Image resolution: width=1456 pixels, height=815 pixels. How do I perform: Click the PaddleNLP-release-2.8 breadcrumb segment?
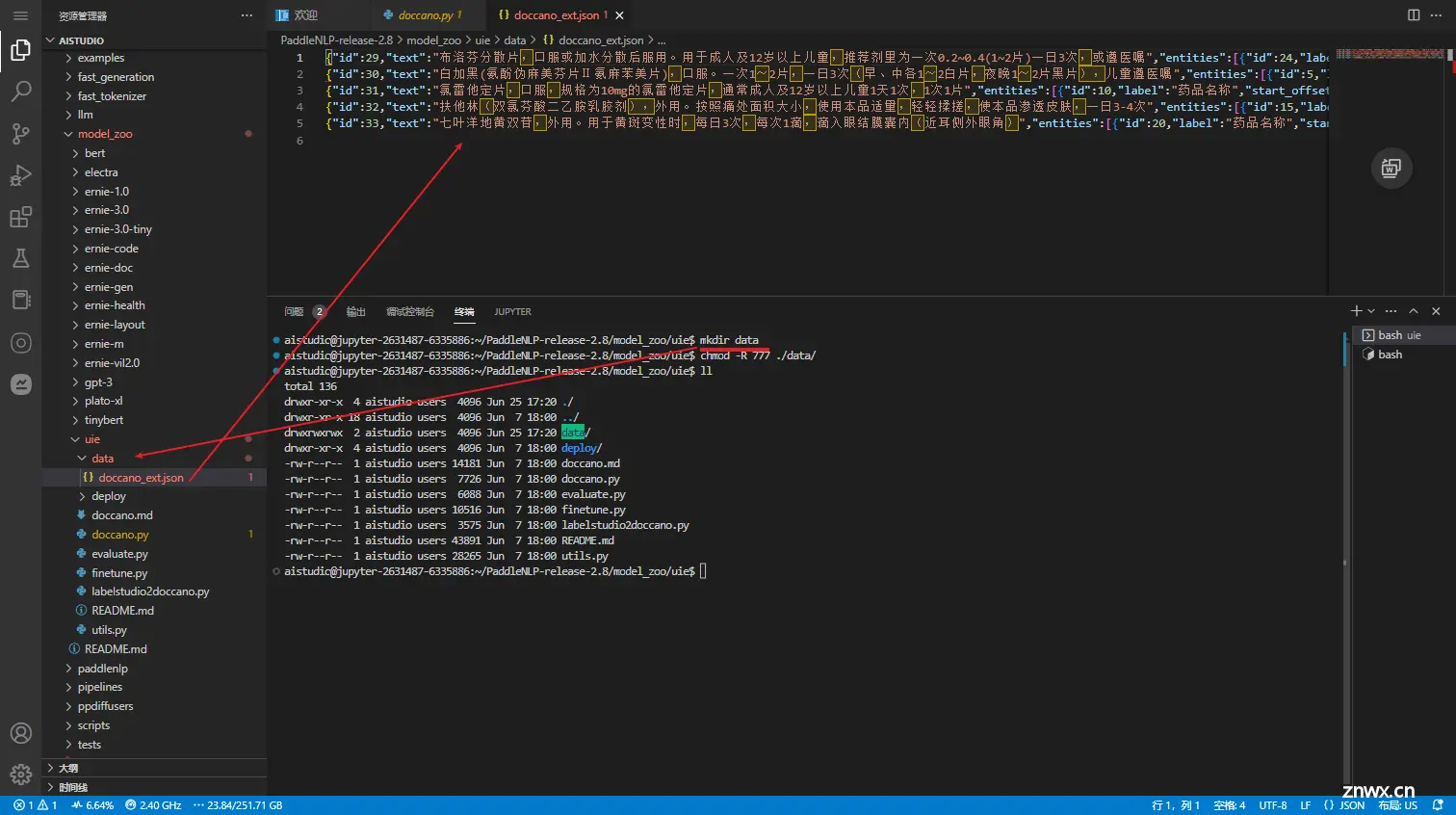pos(336,40)
